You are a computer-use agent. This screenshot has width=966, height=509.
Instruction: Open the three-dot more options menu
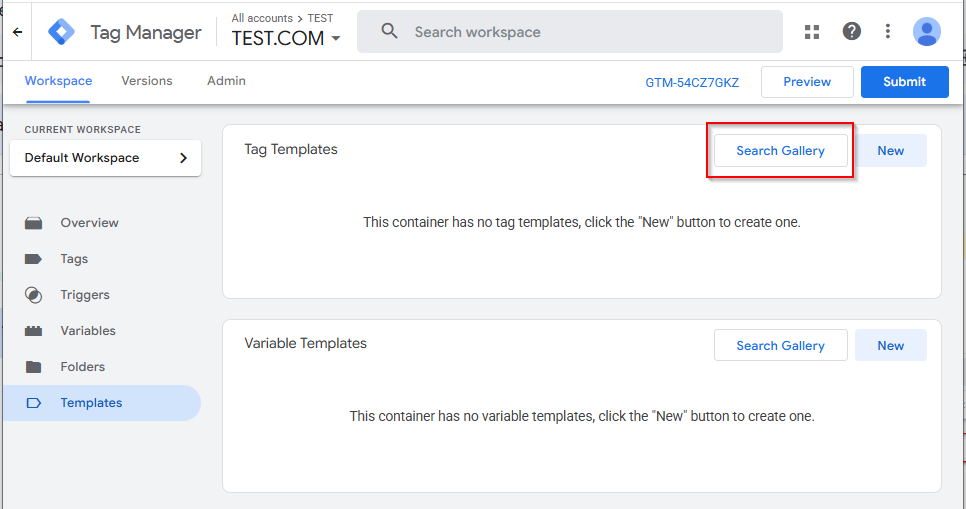point(888,31)
